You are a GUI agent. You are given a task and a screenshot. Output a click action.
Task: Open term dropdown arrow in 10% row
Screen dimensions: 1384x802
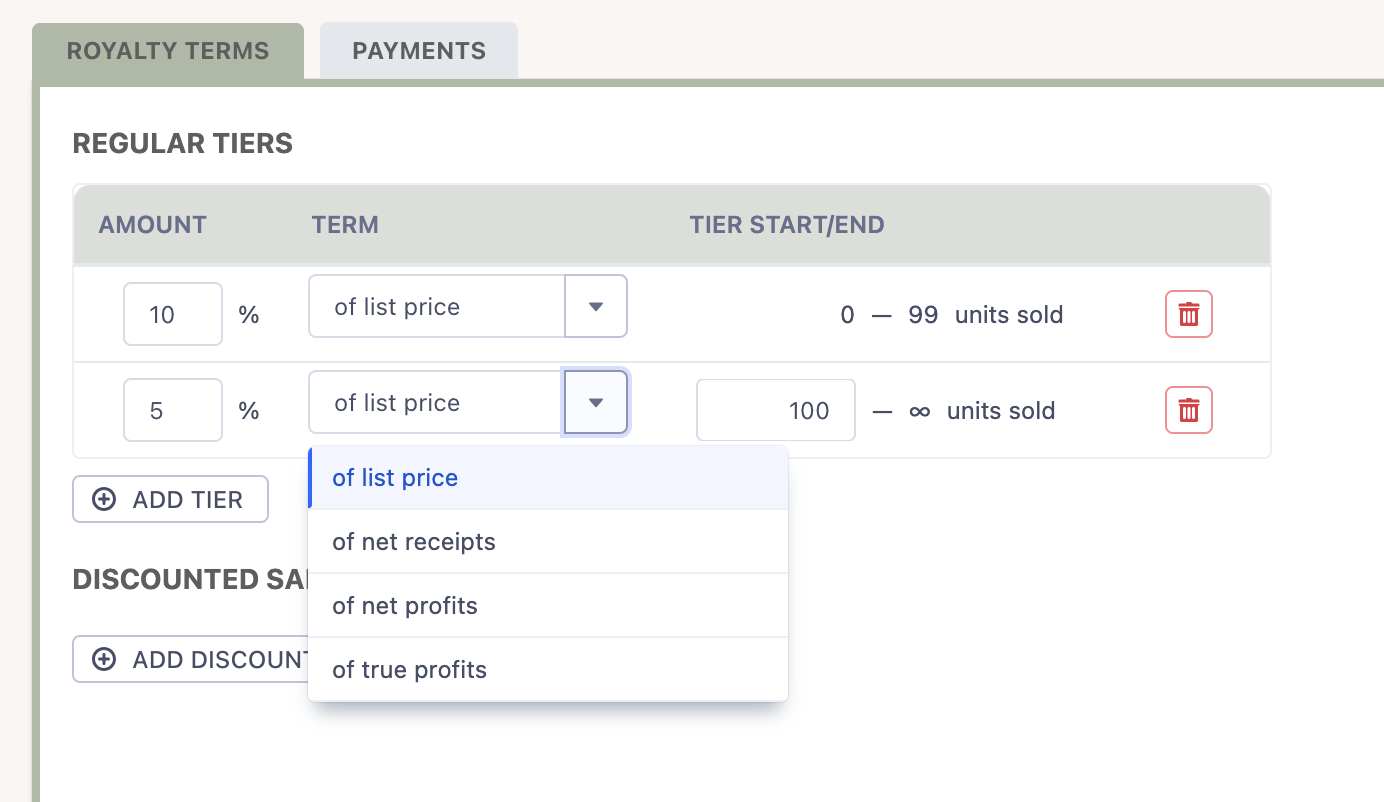[596, 307]
